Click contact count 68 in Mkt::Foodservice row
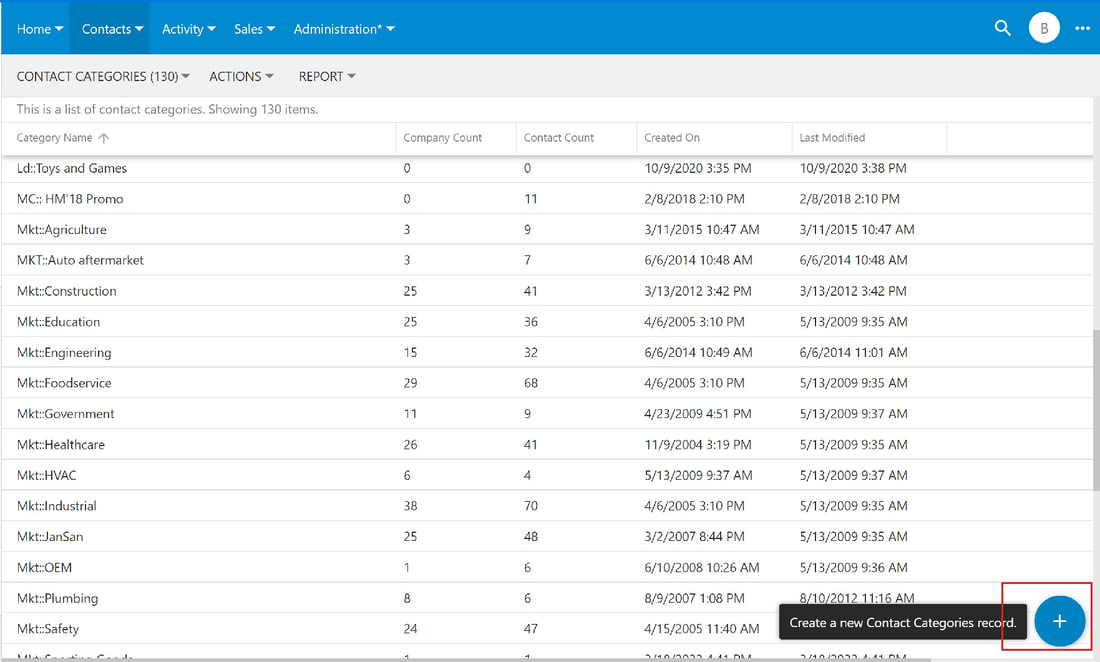 point(531,383)
